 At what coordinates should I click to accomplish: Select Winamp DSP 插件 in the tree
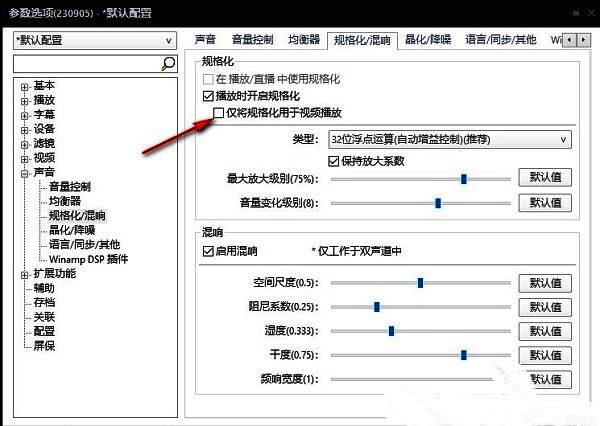point(88,260)
